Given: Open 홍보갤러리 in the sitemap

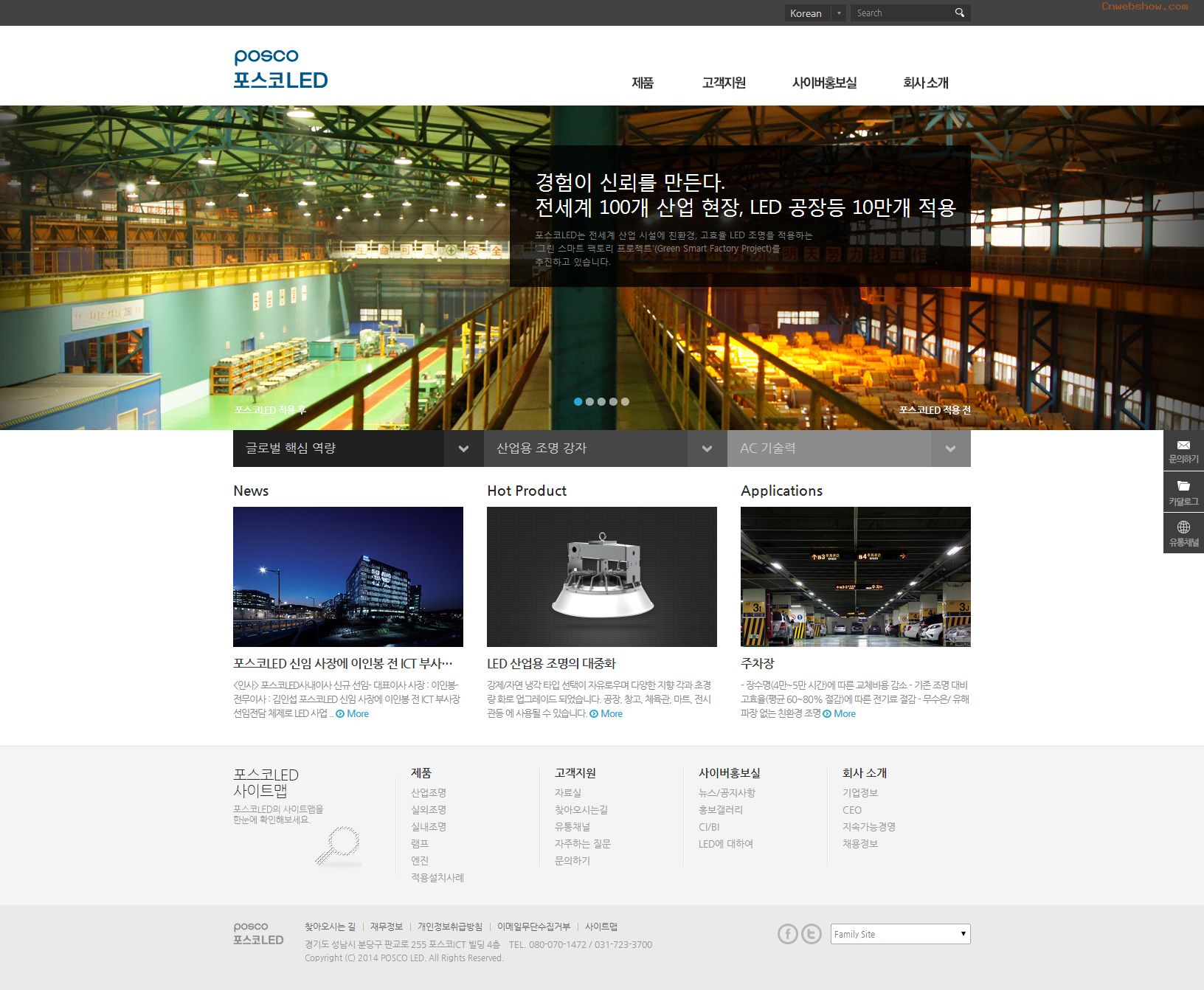Looking at the screenshot, I should click(721, 810).
